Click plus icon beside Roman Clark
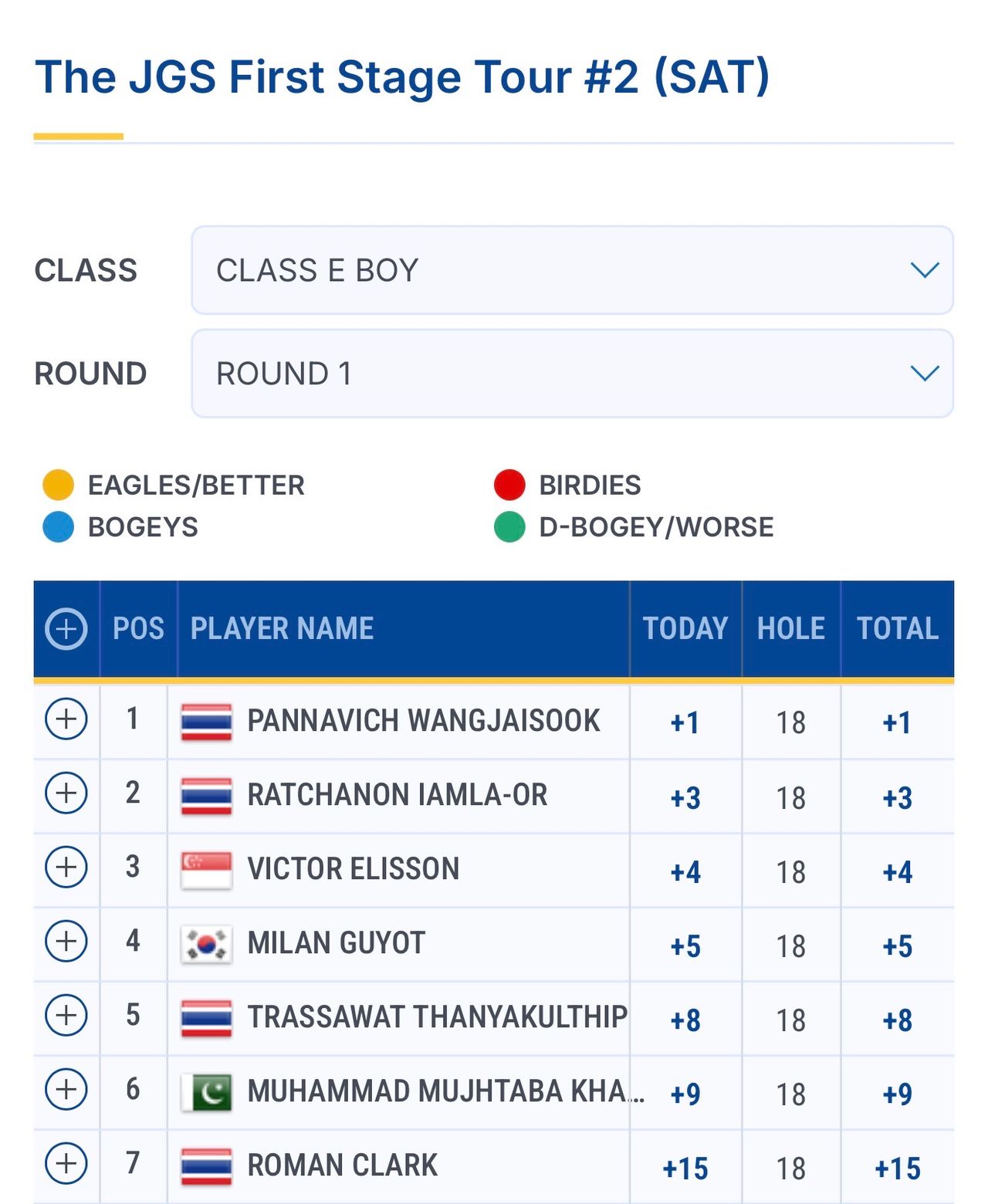Screen dimensions: 988x1204 tap(66, 1164)
